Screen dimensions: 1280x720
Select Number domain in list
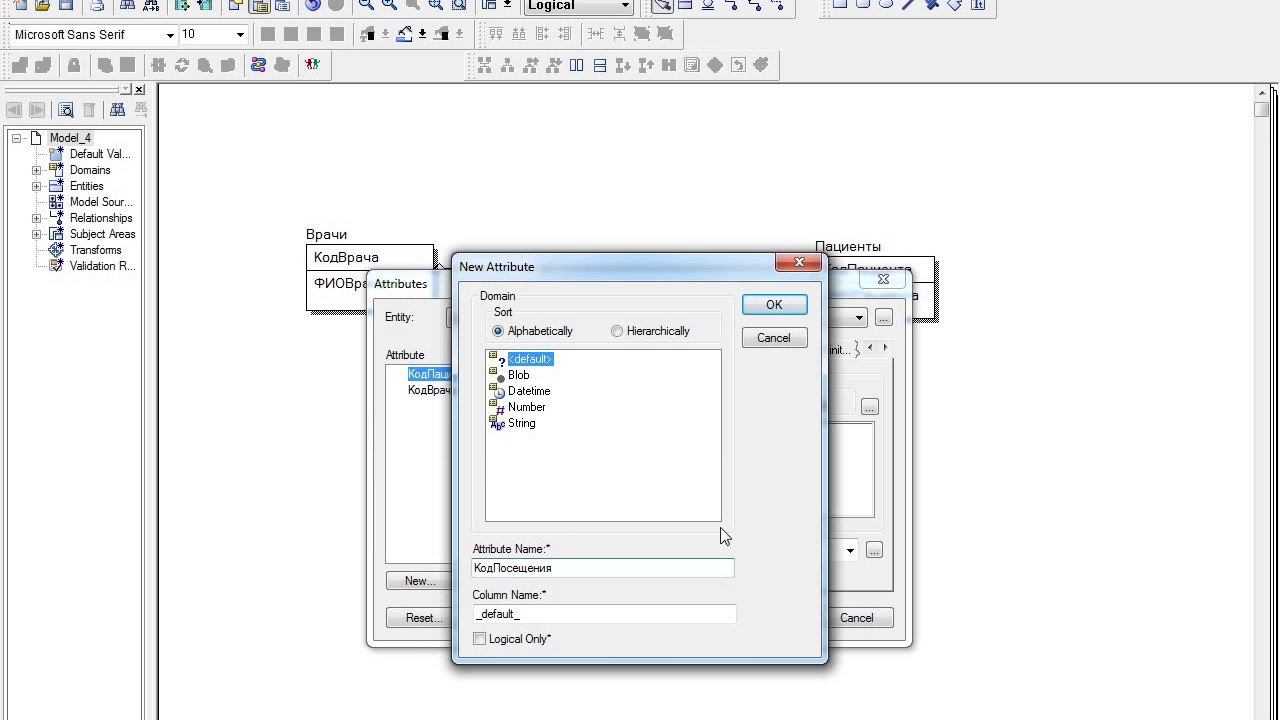click(526, 407)
